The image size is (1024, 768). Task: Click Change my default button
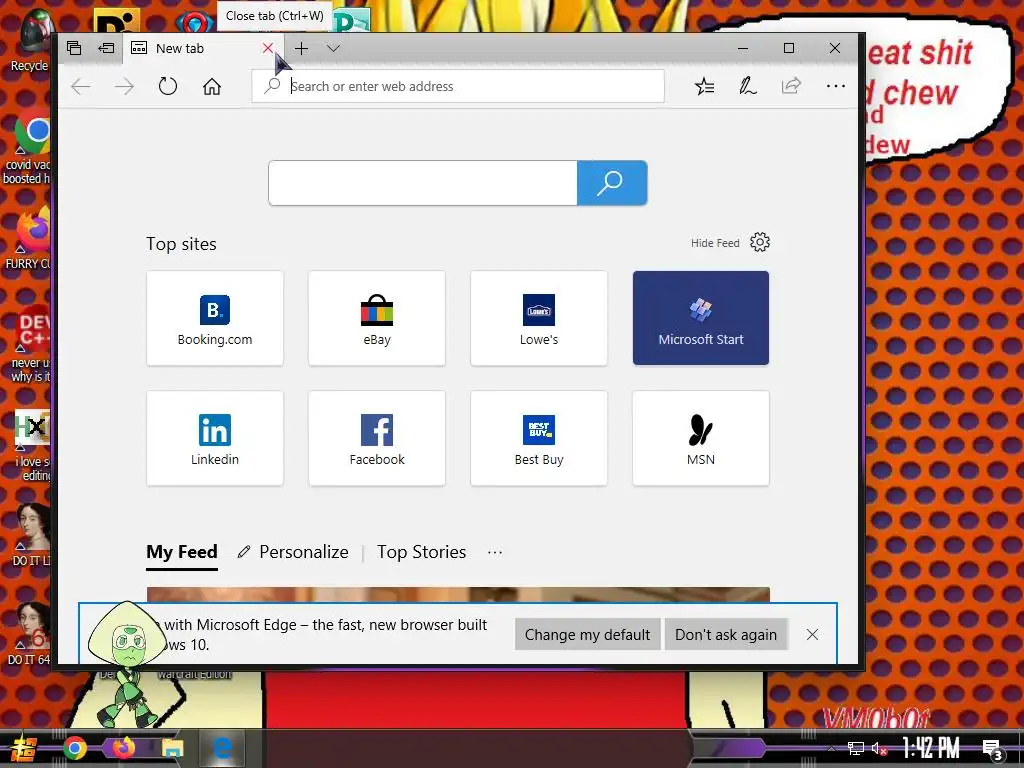pos(587,635)
